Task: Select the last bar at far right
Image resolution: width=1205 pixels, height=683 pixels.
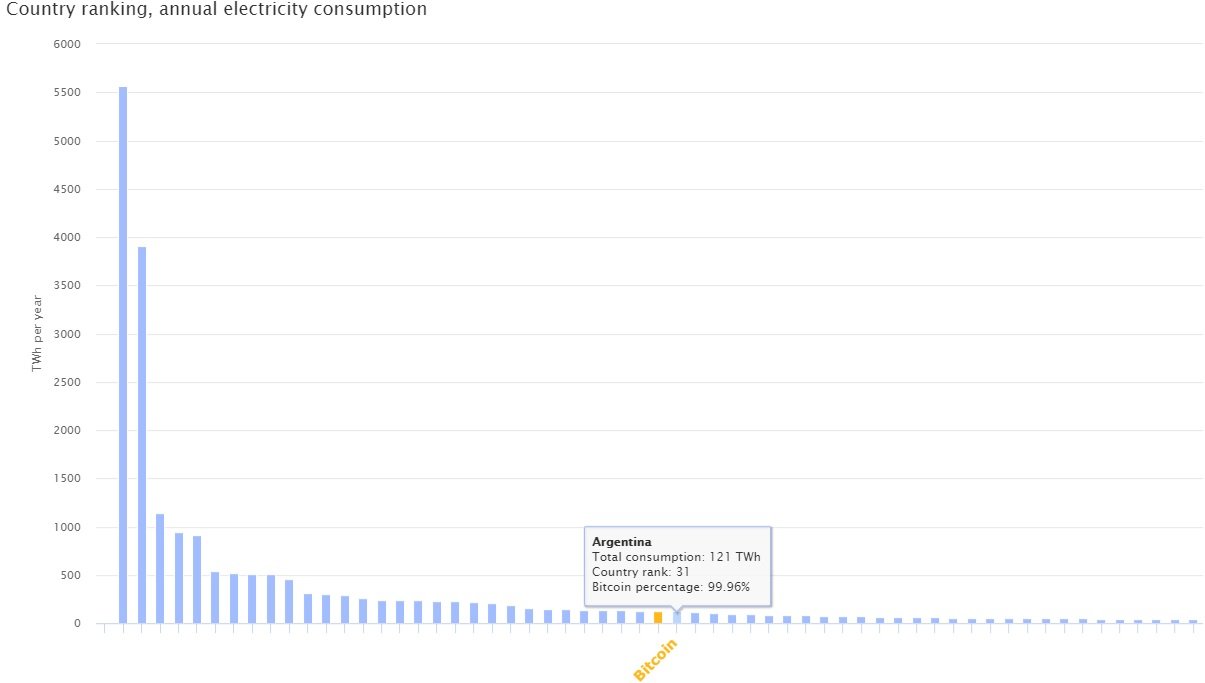Action: tap(1193, 621)
